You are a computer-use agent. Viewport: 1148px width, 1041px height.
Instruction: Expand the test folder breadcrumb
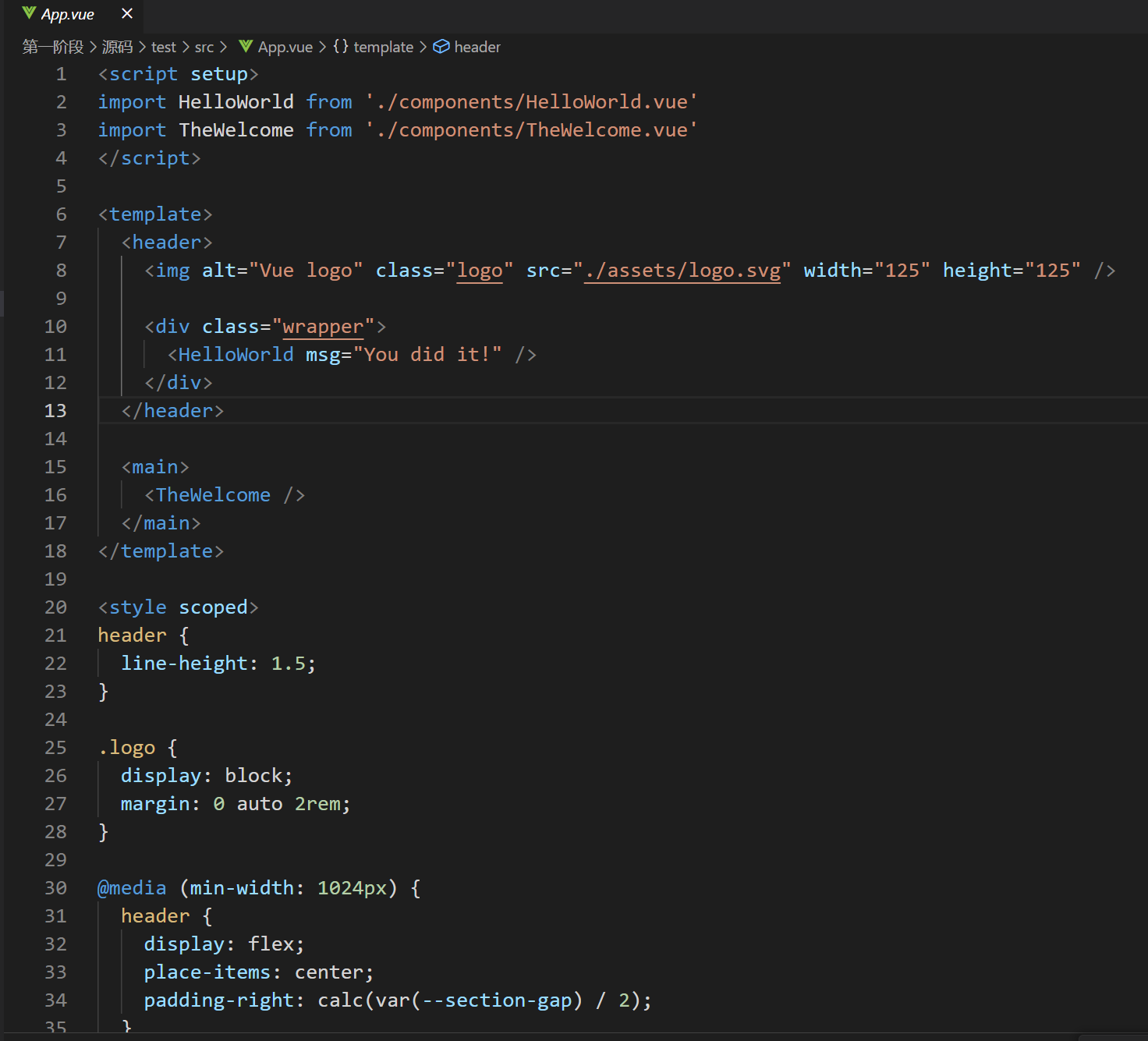pyautogui.click(x=164, y=47)
